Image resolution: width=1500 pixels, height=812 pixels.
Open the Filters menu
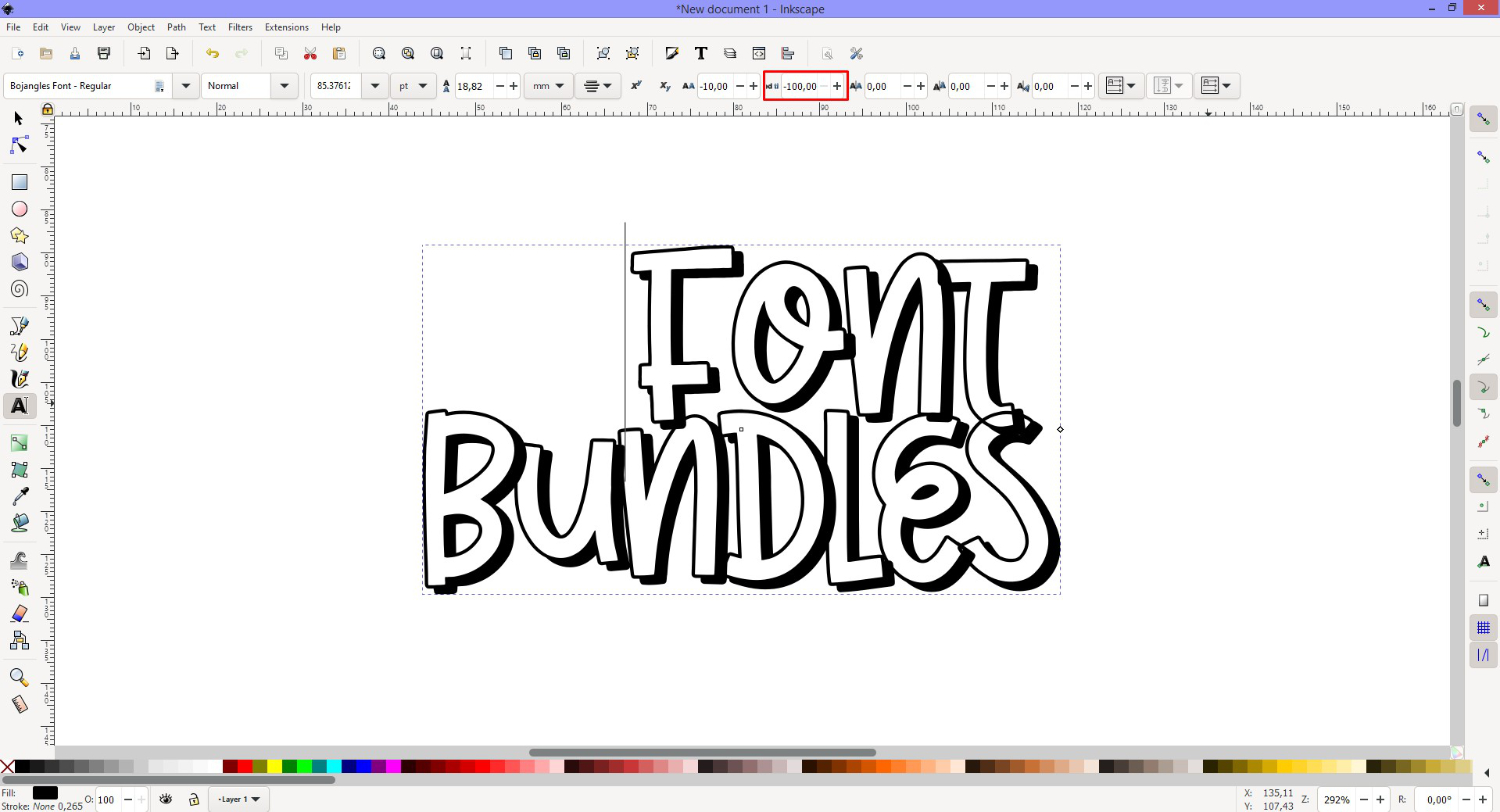point(240,27)
